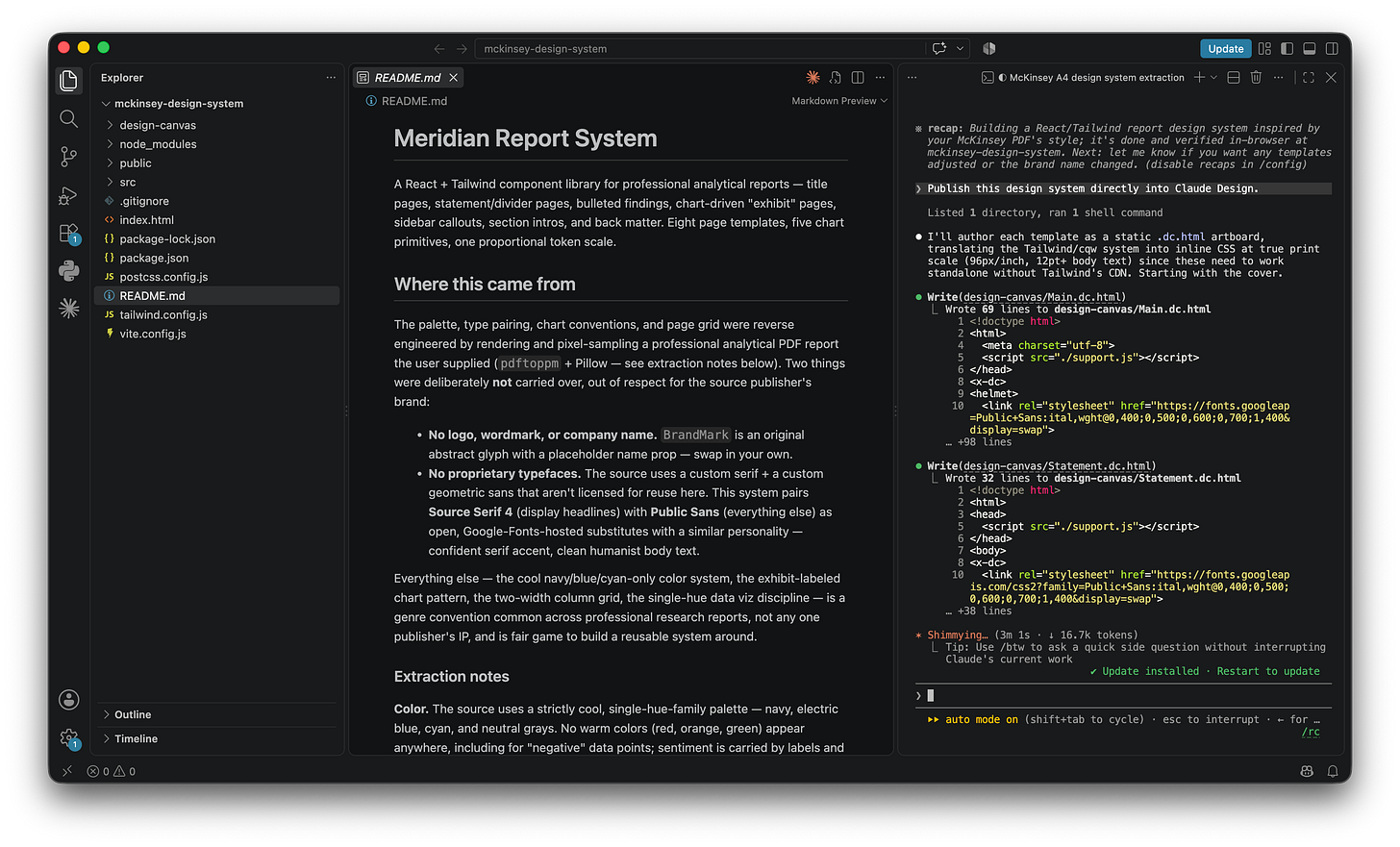Toggle the bottom panel visibility
Screen dimensions: 1400x847
click(1310, 48)
